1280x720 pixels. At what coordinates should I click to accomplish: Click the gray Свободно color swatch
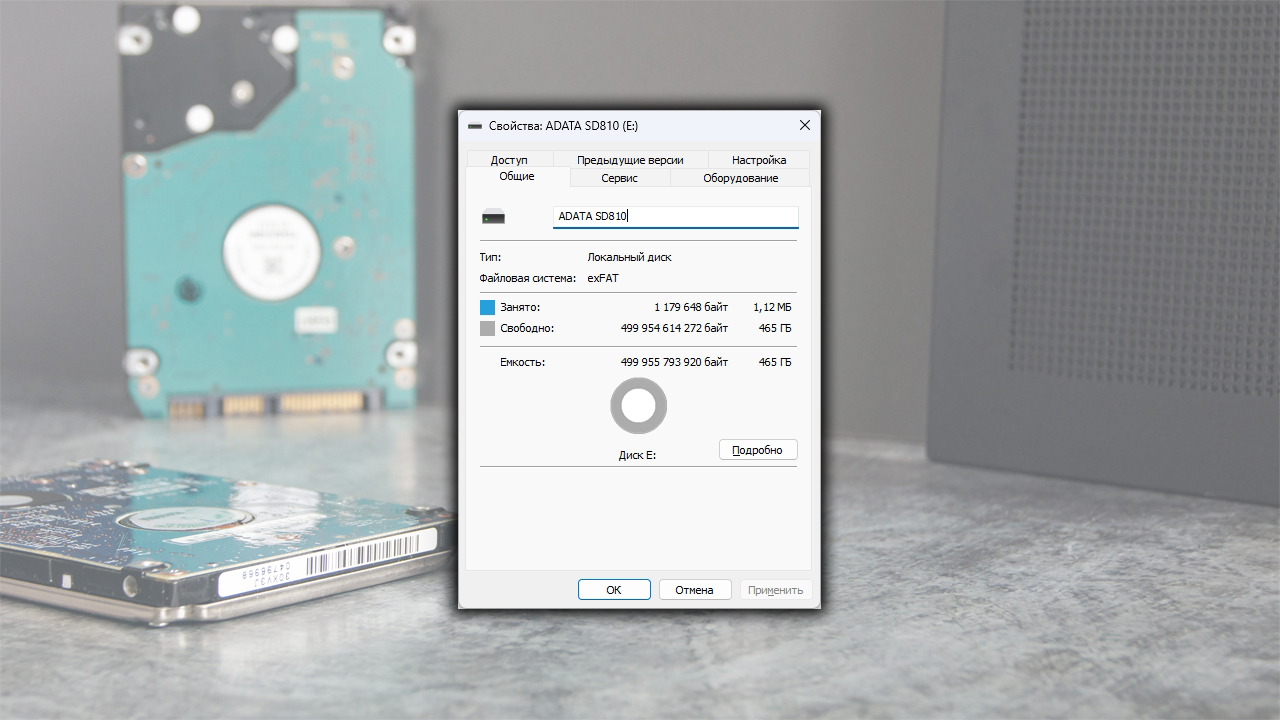coord(487,328)
